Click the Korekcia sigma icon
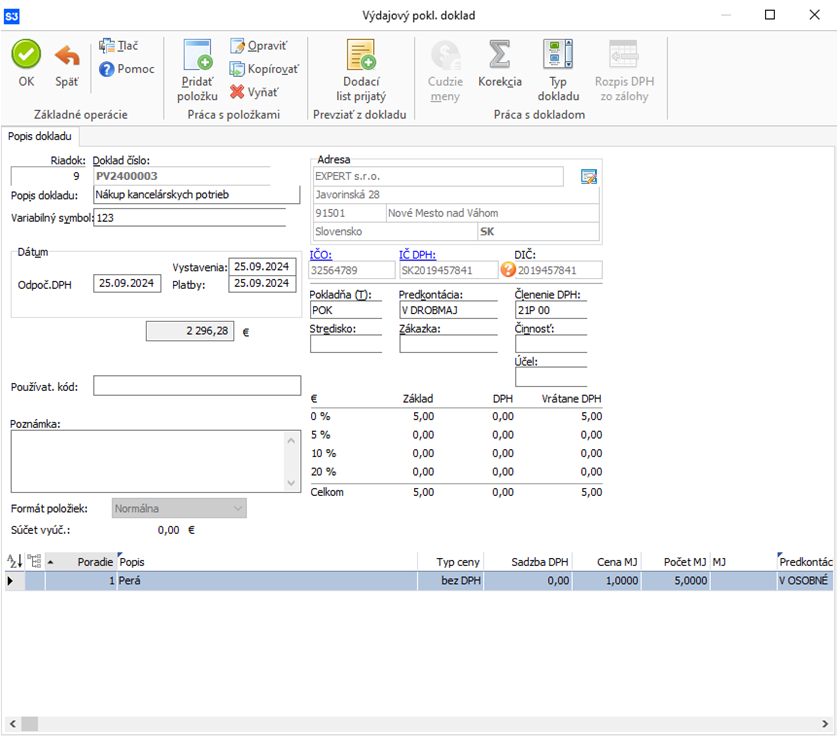 pyautogui.click(x=500, y=55)
